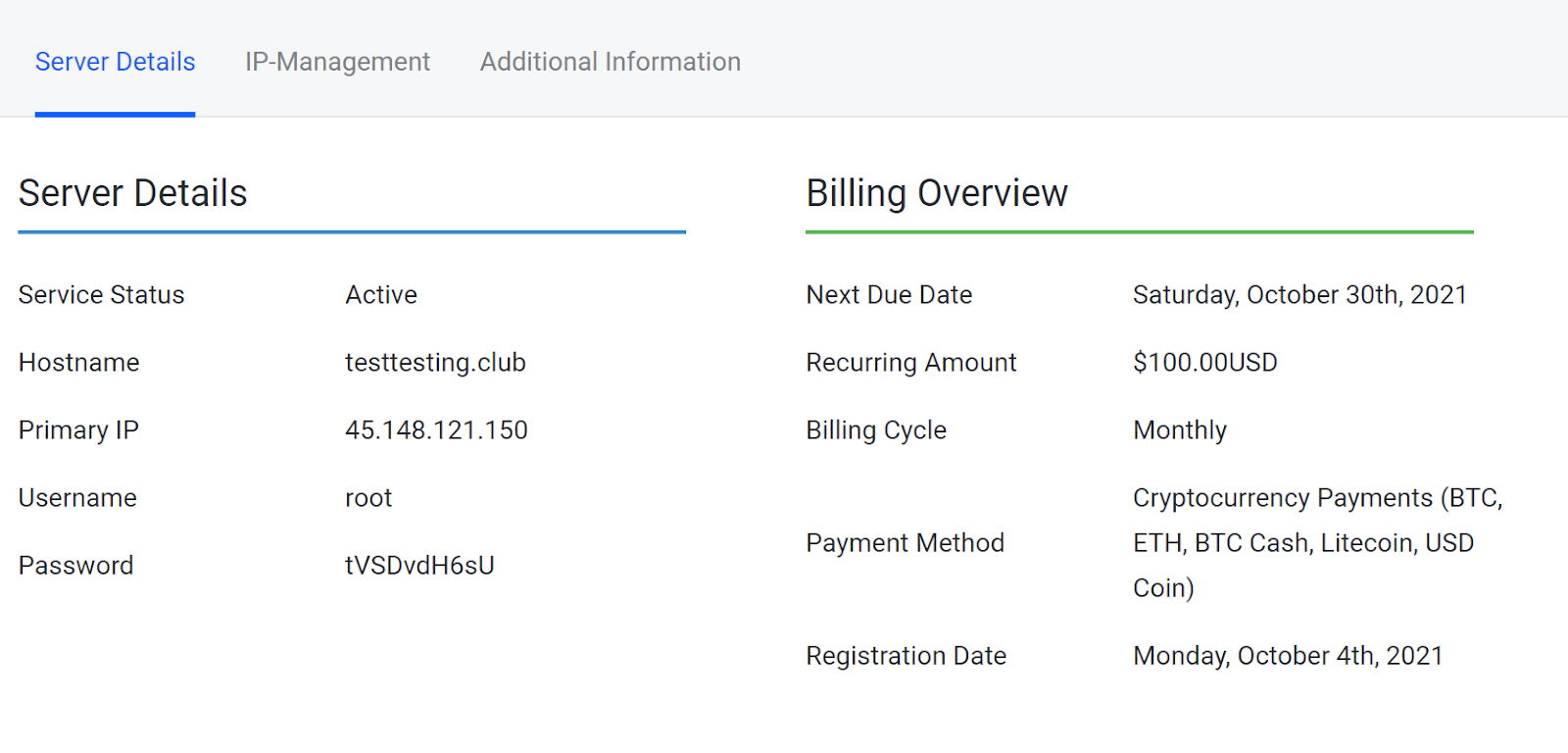Click the Recurring Amount label
Viewport: 1568px width, 753px height.
(910, 363)
